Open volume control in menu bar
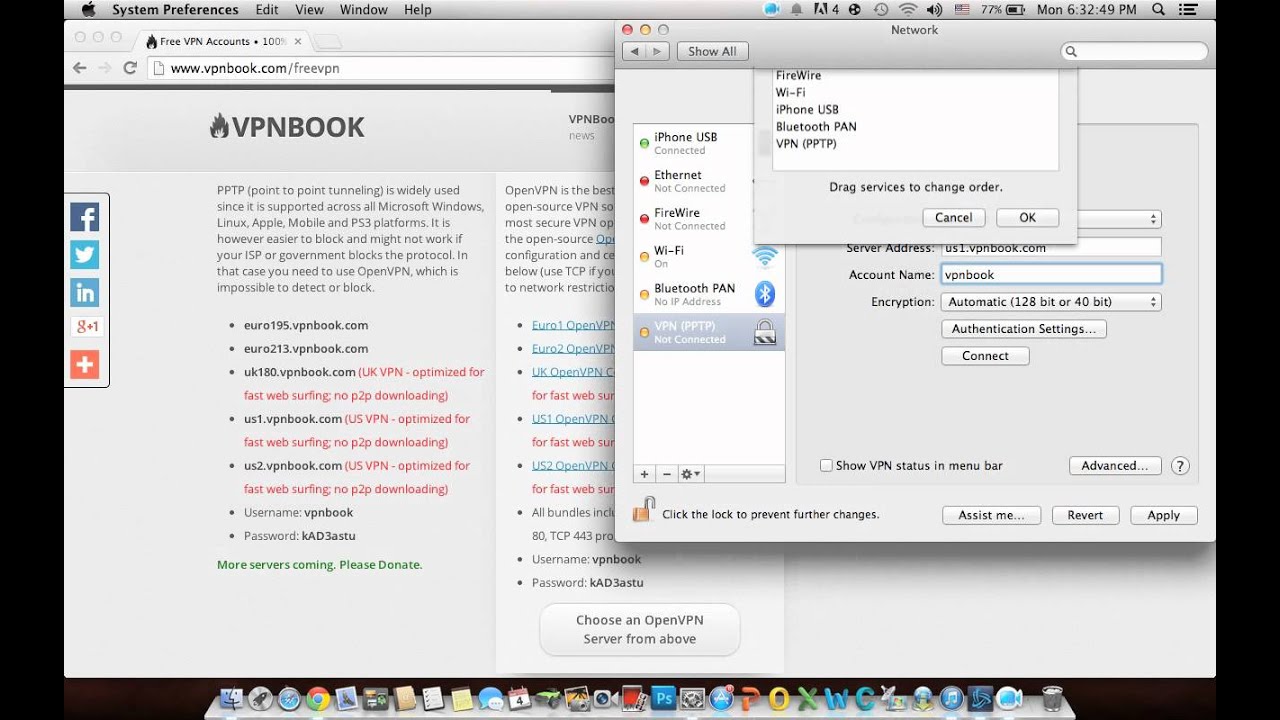The height and width of the screenshot is (720, 1280). coord(935,10)
